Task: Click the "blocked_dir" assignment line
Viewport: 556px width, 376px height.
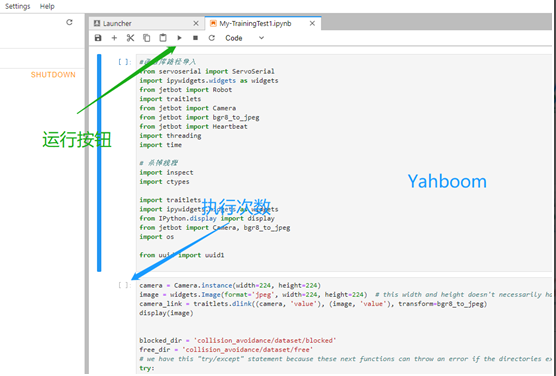Action: tap(238, 341)
